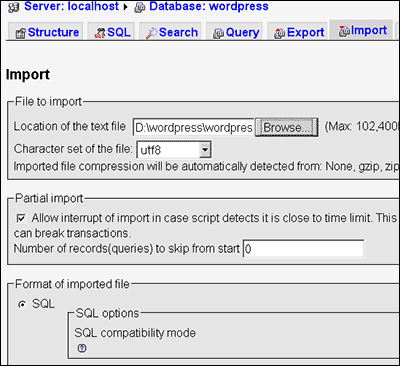Click the SQL tab icon

point(99,33)
